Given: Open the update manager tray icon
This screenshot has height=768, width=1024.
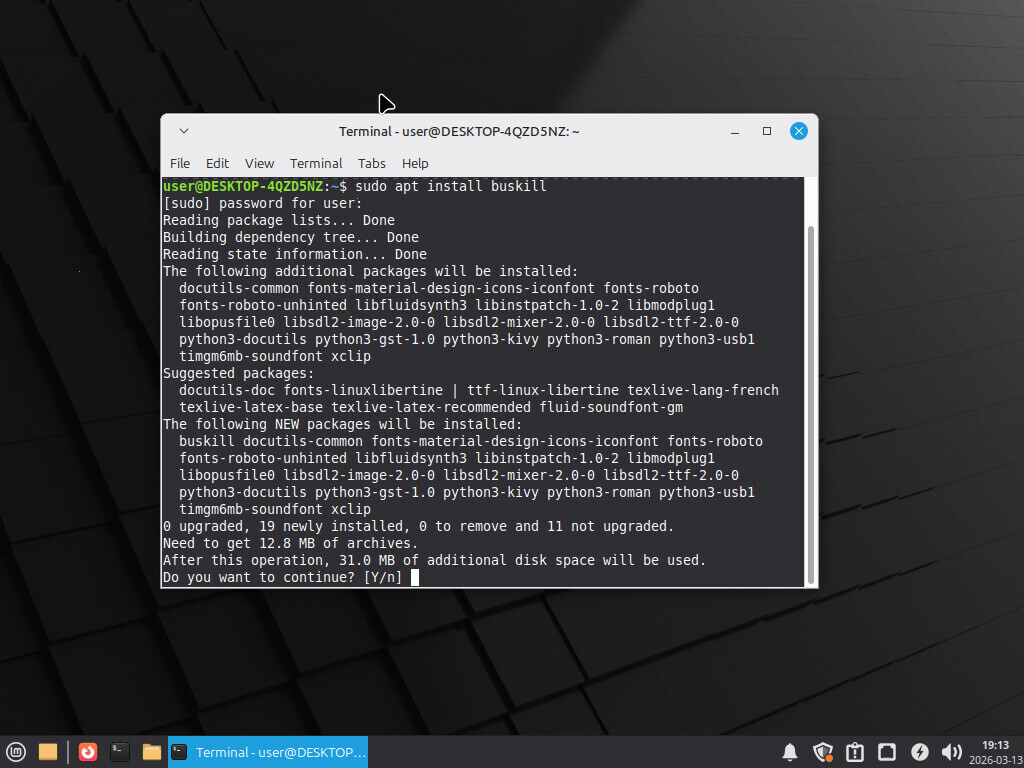Looking at the screenshot, I should (x=855, y=752).
